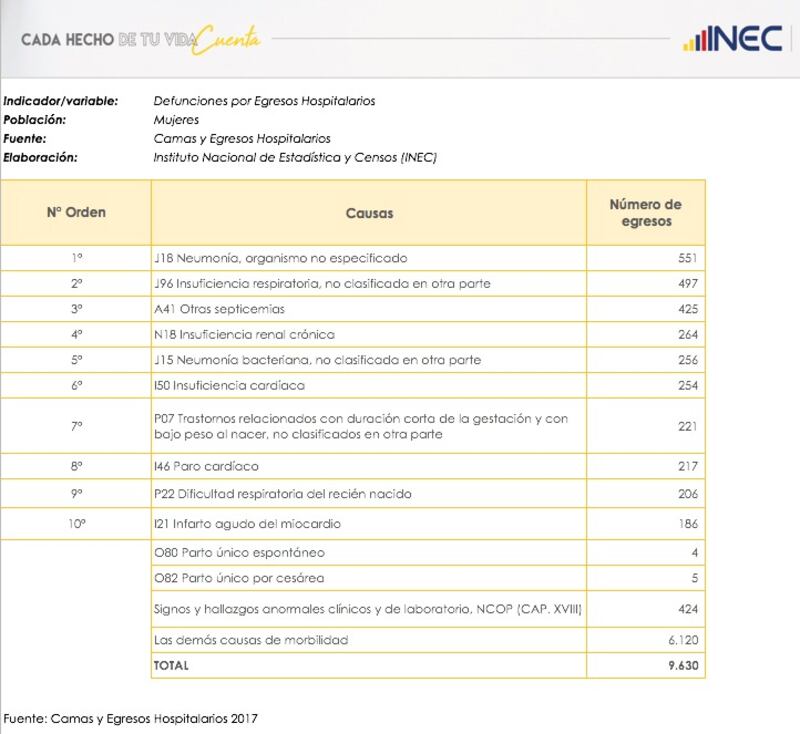The width and height of the screenshot is (800, 734).
Task: Click the 'Causas' column header
Action: pos(369,213)
